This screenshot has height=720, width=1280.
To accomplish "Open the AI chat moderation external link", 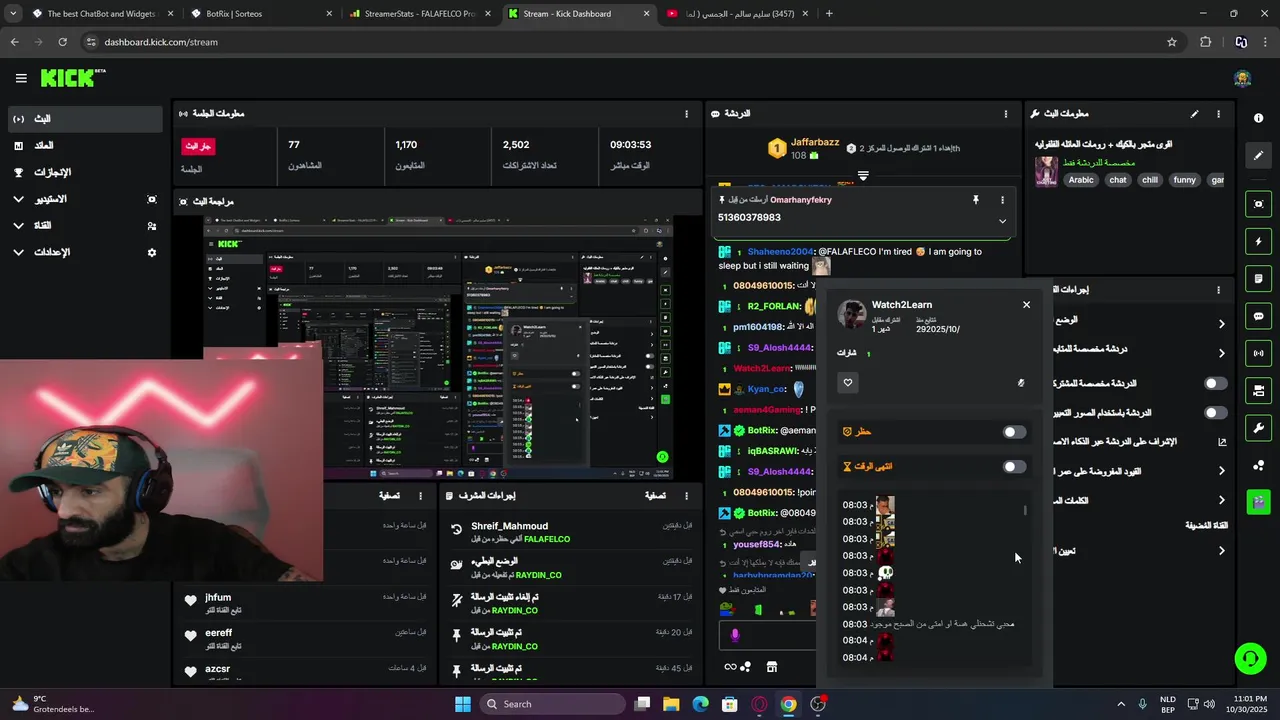I will click(1222, 441).
